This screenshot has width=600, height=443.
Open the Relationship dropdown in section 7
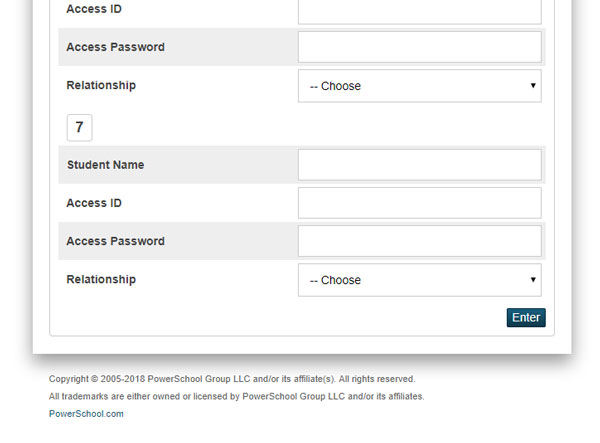click(419, 280)
